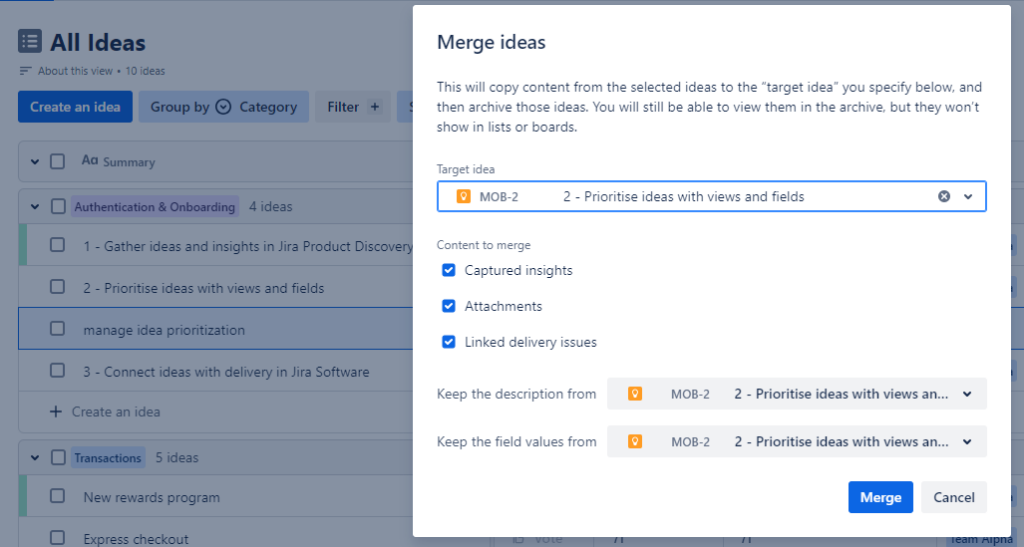
Task: Click the idea icon in Target idea field
Action: 463,196
